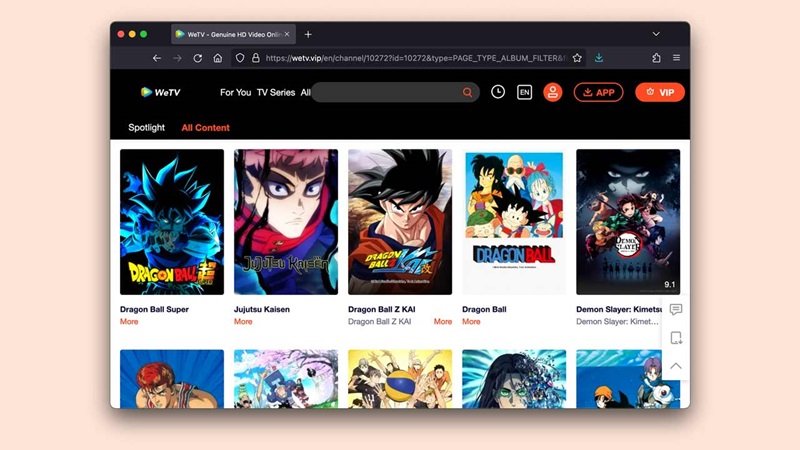The image size is (800, 450).
Task: Click the orange VIP button
Action: click(660, 92)
